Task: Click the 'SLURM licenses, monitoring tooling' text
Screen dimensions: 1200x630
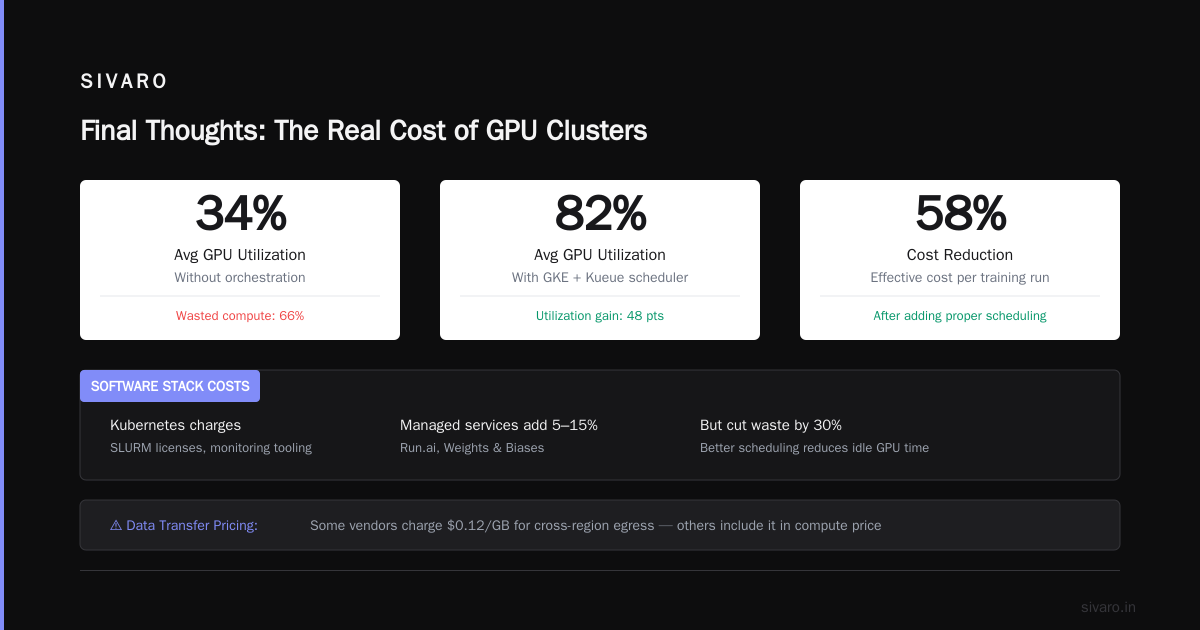Action: click(211, 448)
